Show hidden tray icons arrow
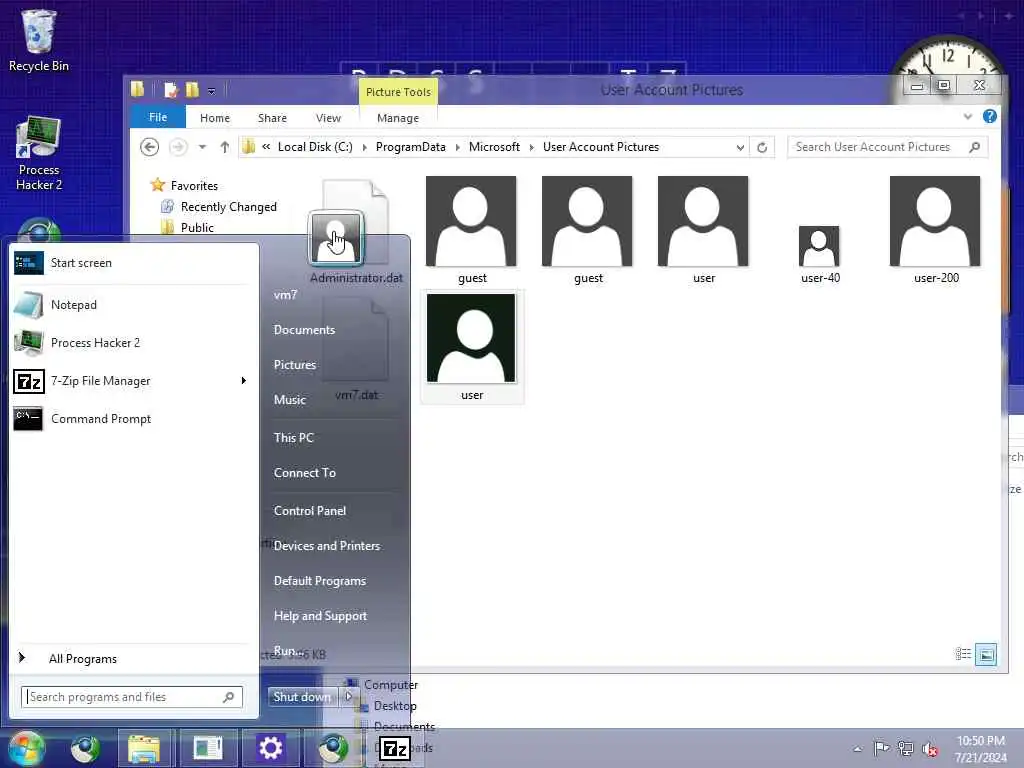This screenshot has height=768, width=1024. coord(857,749)
